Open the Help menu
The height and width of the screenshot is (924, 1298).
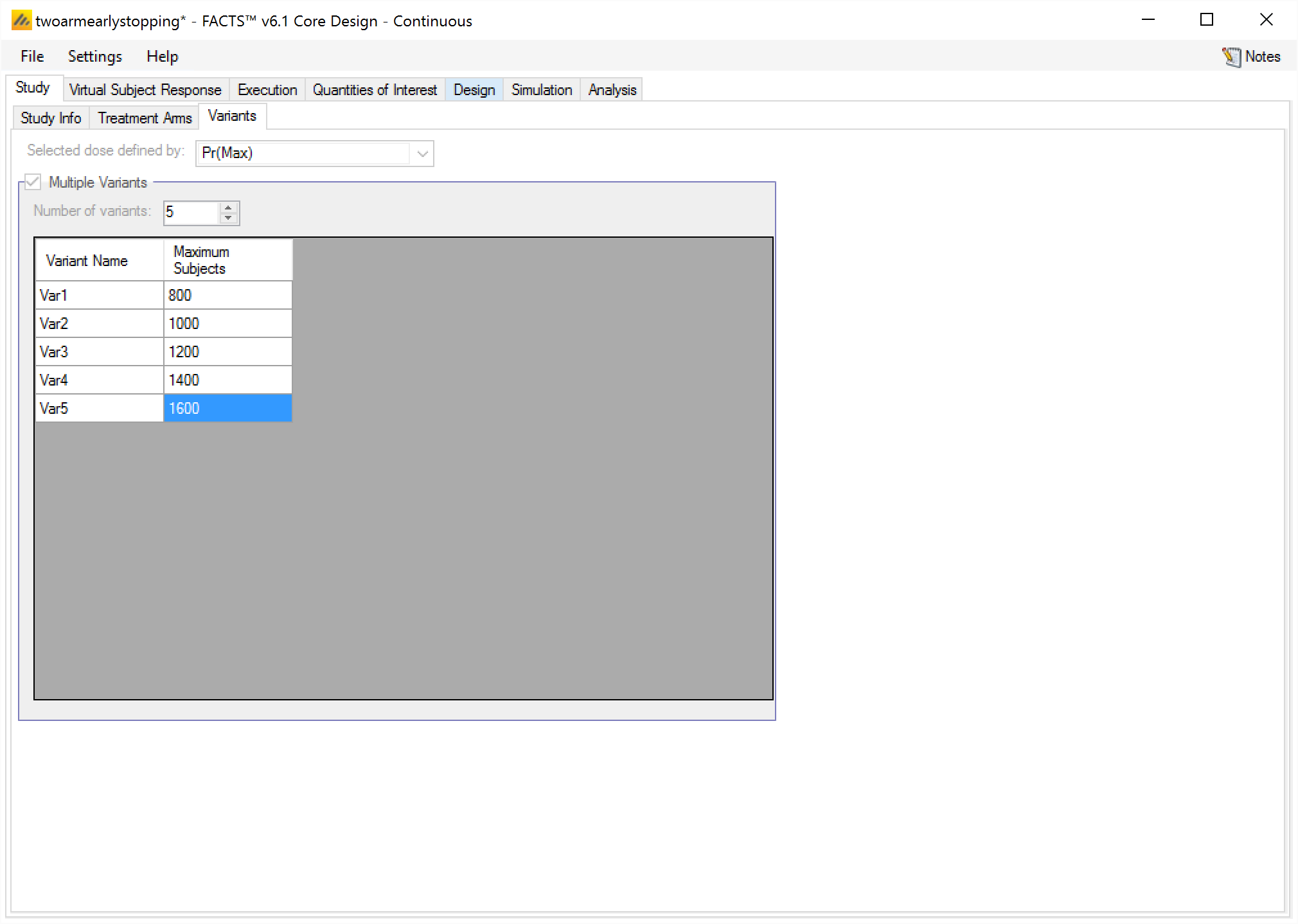coord(162,57)
